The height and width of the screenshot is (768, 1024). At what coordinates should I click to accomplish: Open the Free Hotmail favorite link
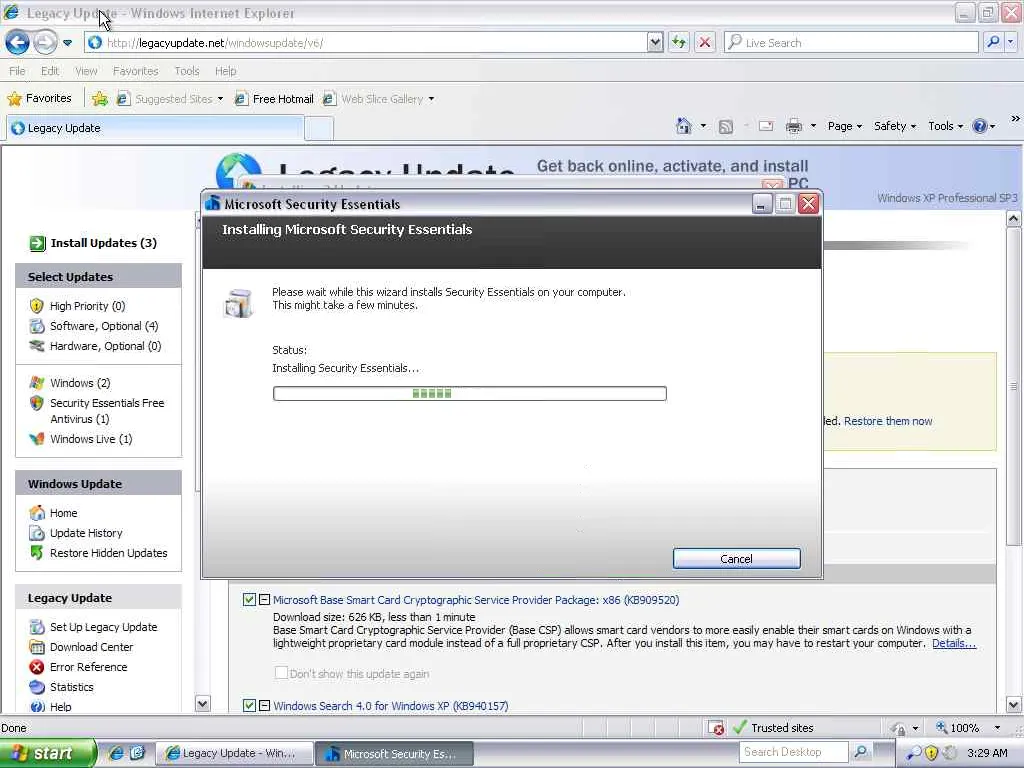pos(274,99)
